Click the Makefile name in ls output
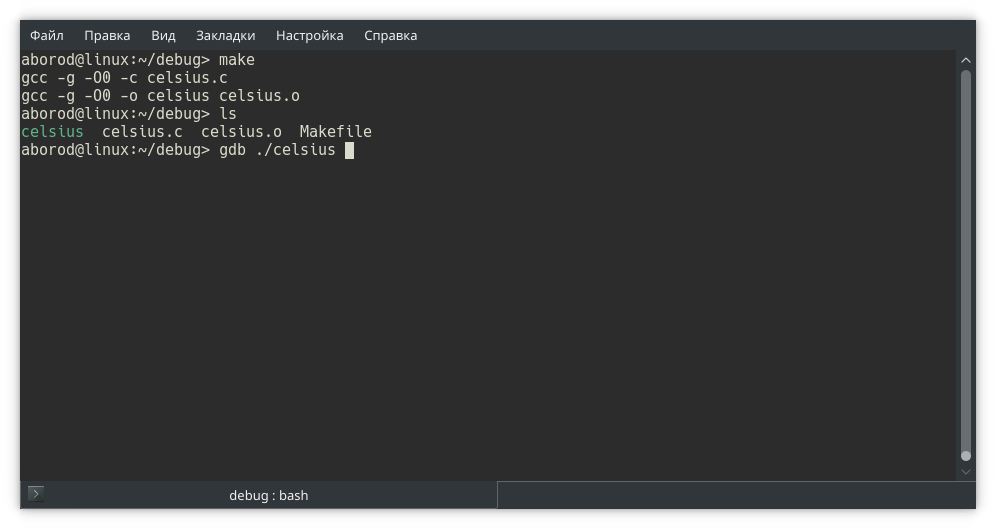This screenshot has width=996, height=529. point(335,132)
